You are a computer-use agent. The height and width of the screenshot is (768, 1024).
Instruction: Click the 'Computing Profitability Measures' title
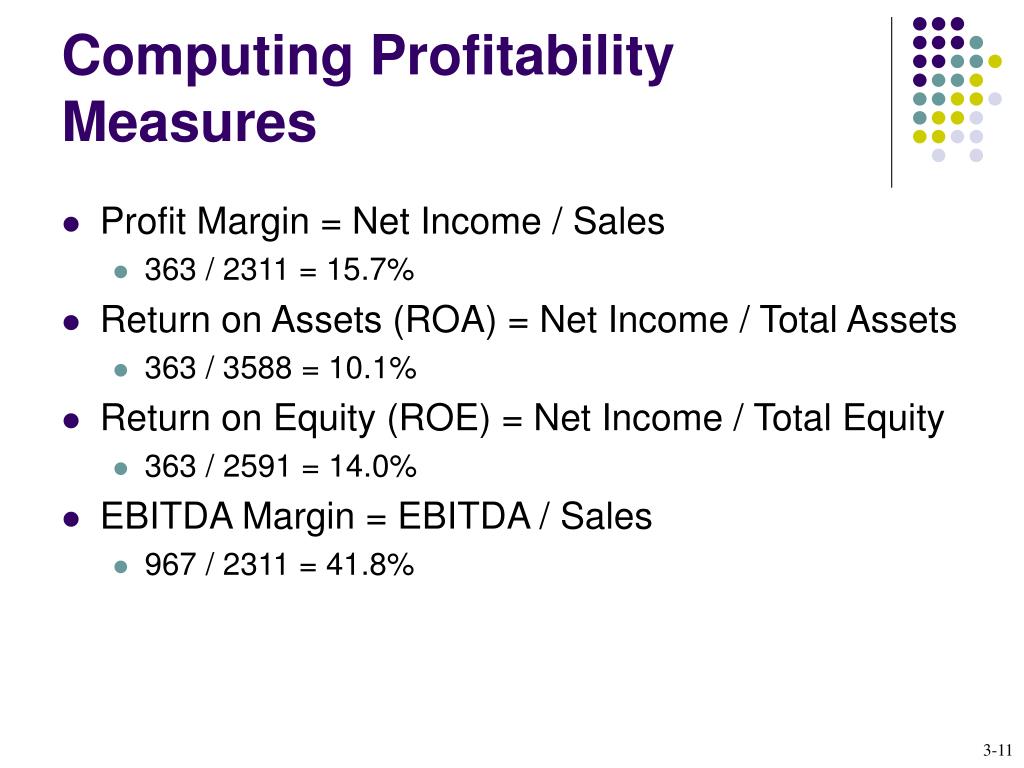(368, 88)
